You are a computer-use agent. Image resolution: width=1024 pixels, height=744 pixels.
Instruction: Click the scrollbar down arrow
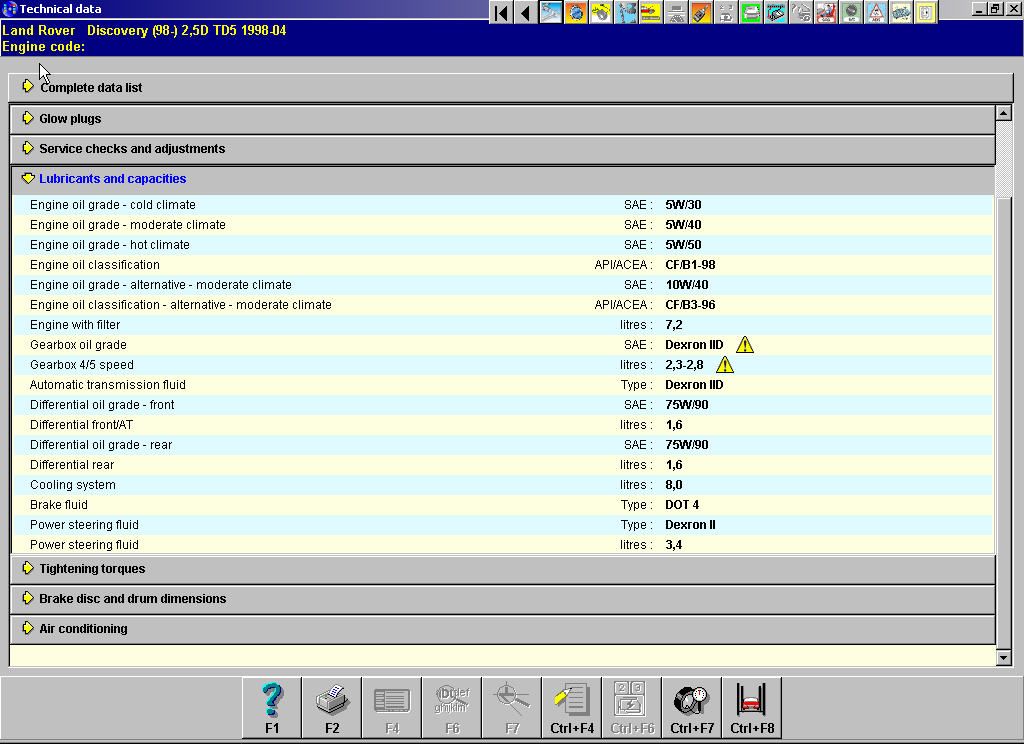pos(1004,658)
